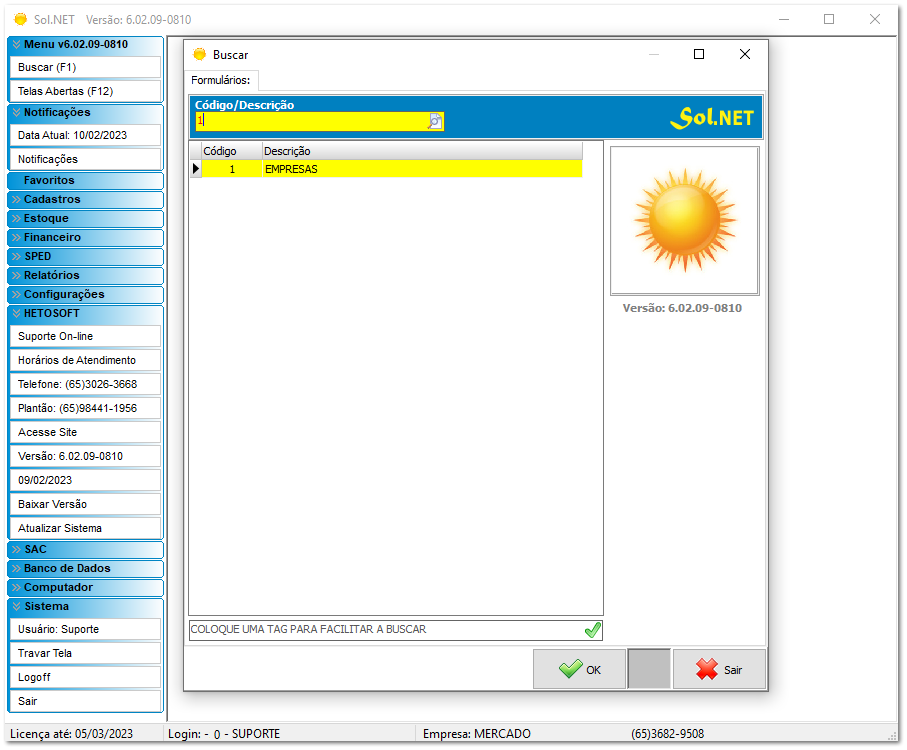907x750 pixels.
Task: Collapse the HETOSOFT section
Action: [85, 313]
